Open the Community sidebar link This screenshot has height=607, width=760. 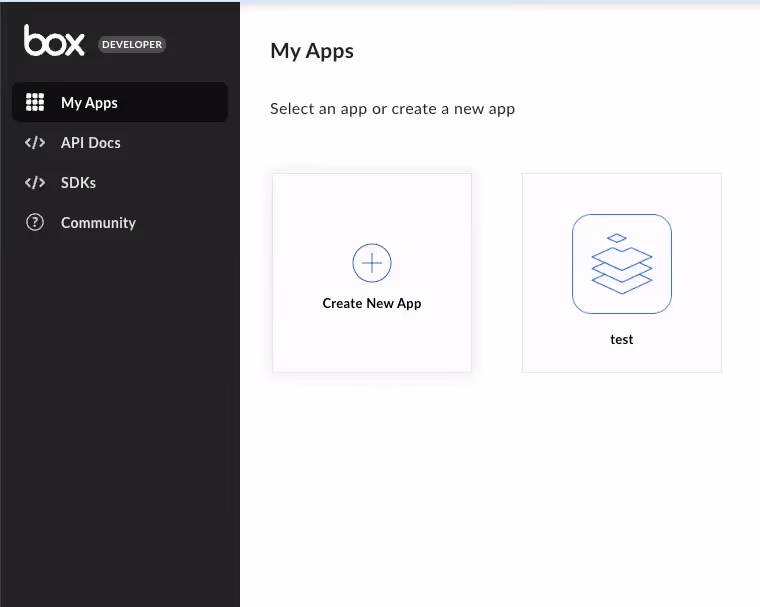(98, 223)
